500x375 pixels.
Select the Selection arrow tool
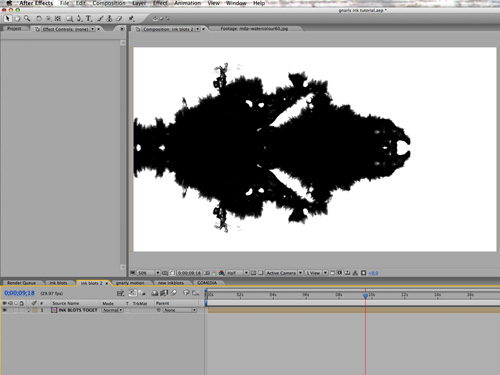click(x=8, y=18)
